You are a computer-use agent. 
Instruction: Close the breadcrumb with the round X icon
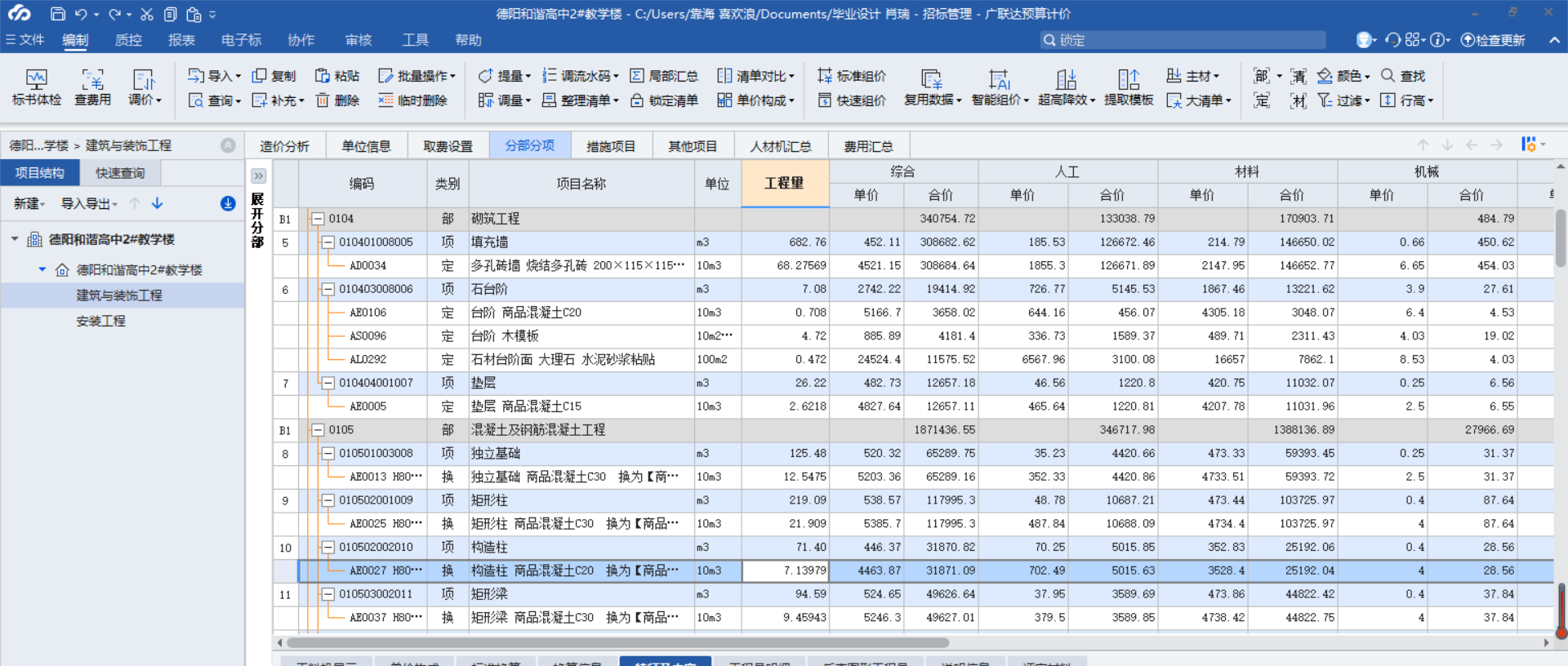tap(228, 145)
